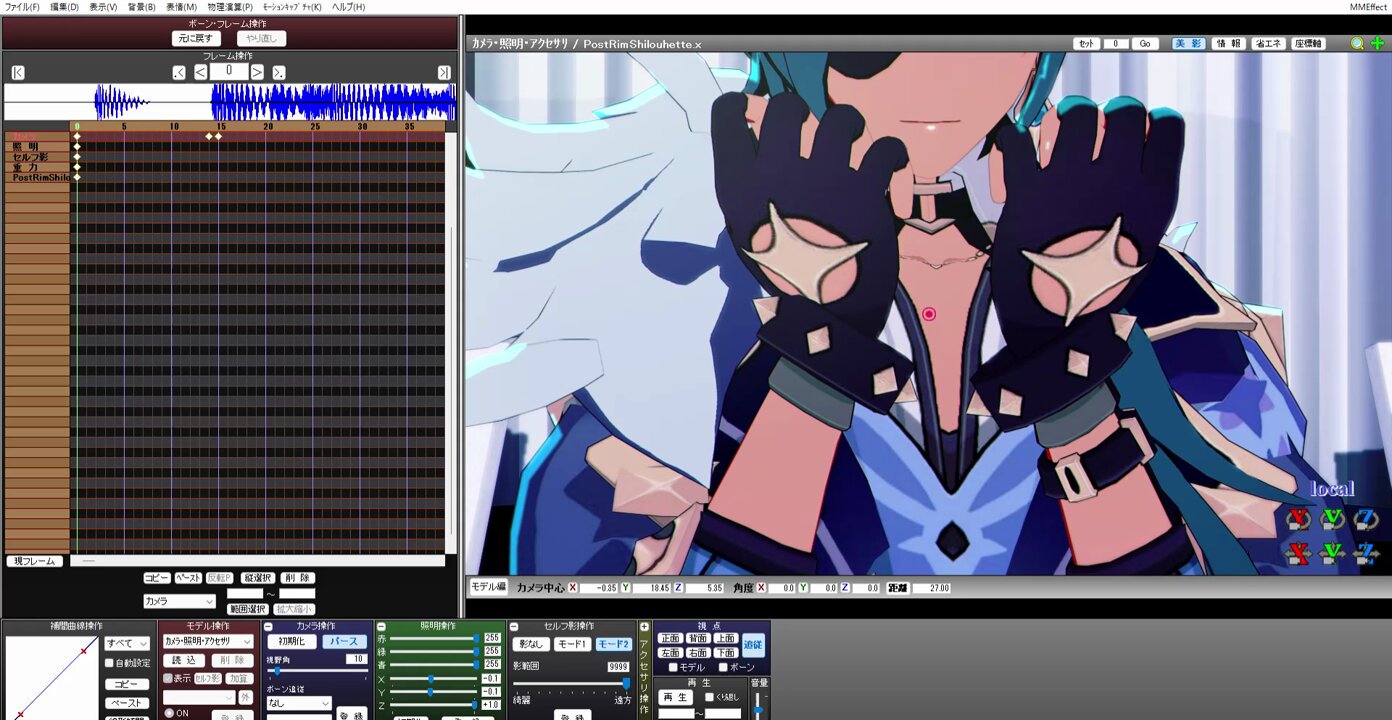Viewport: 1392px width, 720px height.
Task: Click the camera center target marker in viewport
Action: [929, 314]
